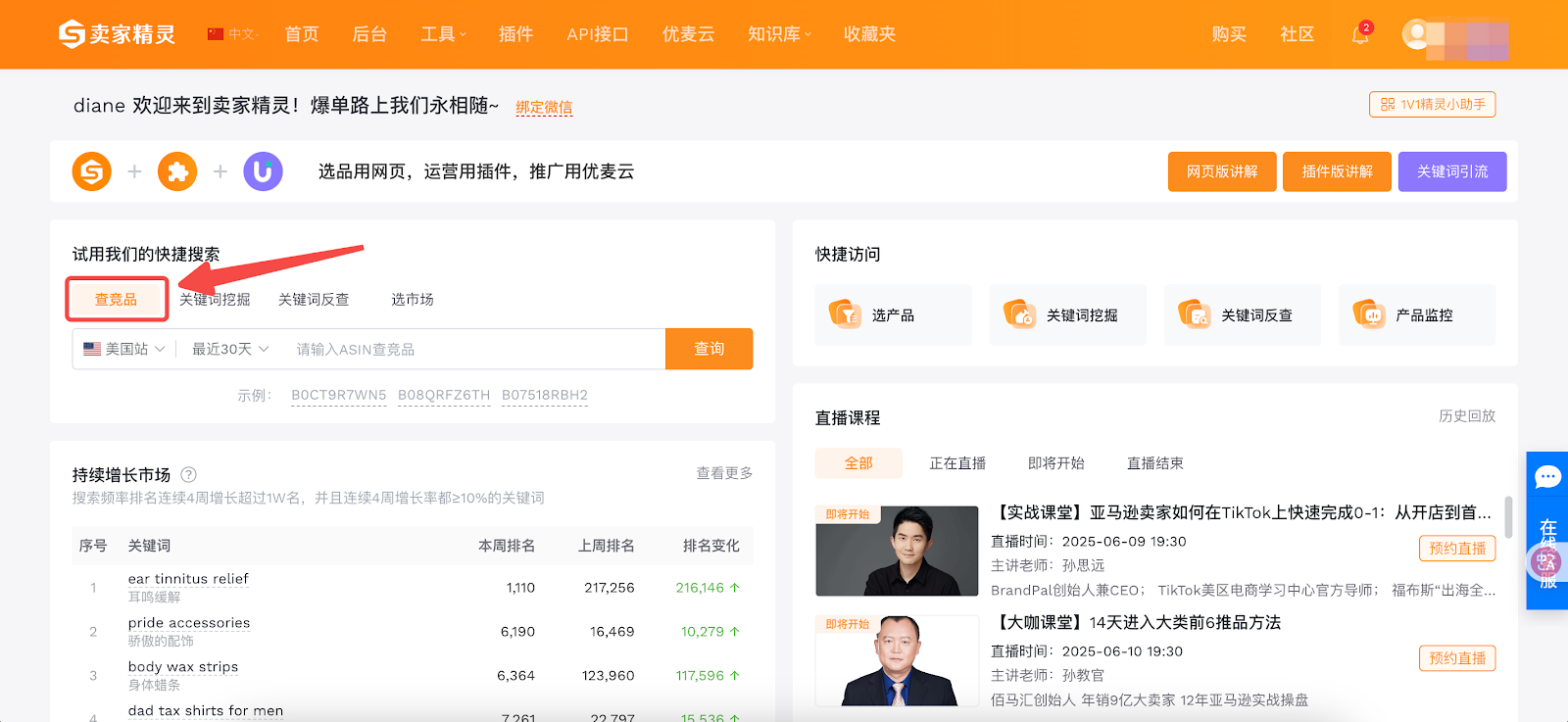Click the live courses list scrollbar
1568x722 pixels.
tap(1508, 516)
